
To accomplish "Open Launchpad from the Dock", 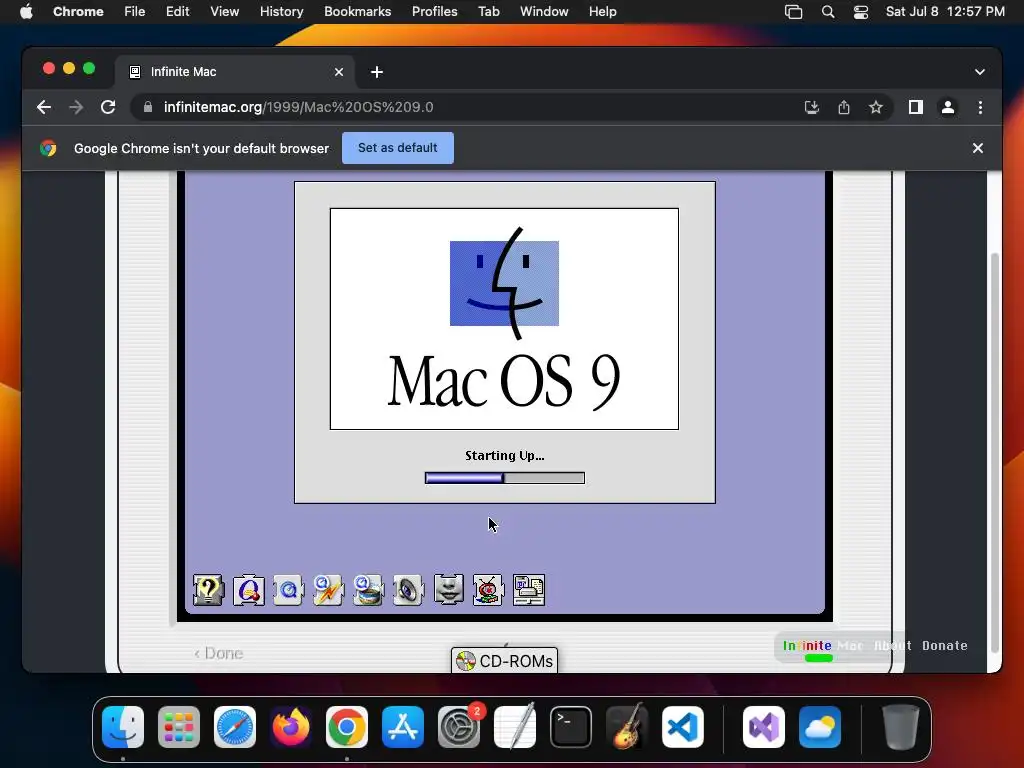I will pyautogui.click(x=179, y=727).
